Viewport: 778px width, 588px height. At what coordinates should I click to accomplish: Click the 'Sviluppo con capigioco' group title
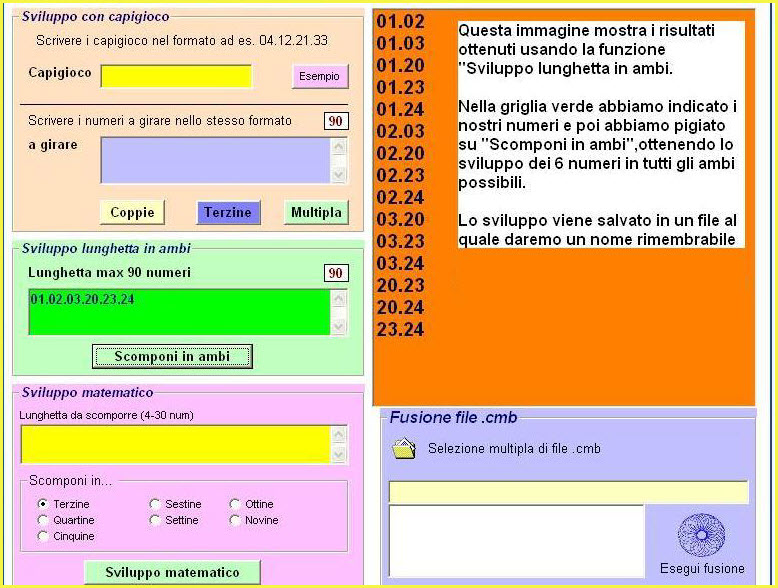pyautogui.click(x=95, y=16)
